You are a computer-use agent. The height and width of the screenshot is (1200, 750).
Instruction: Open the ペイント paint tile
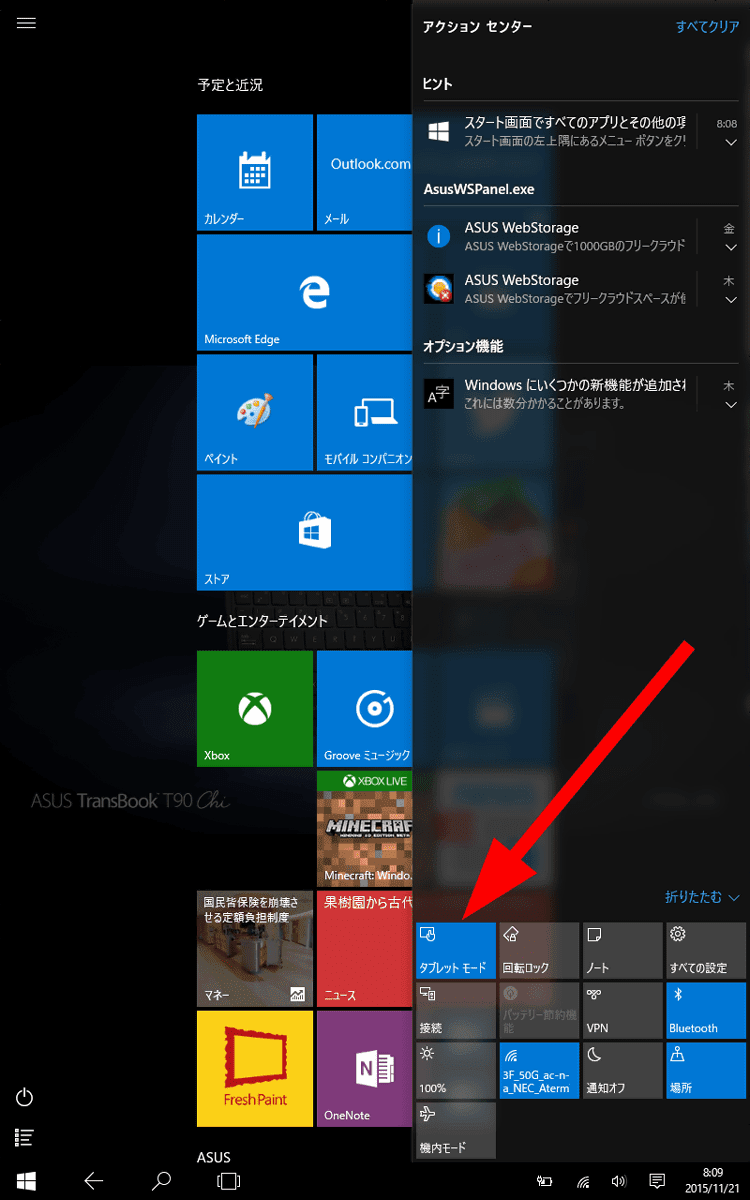[255, 412]
